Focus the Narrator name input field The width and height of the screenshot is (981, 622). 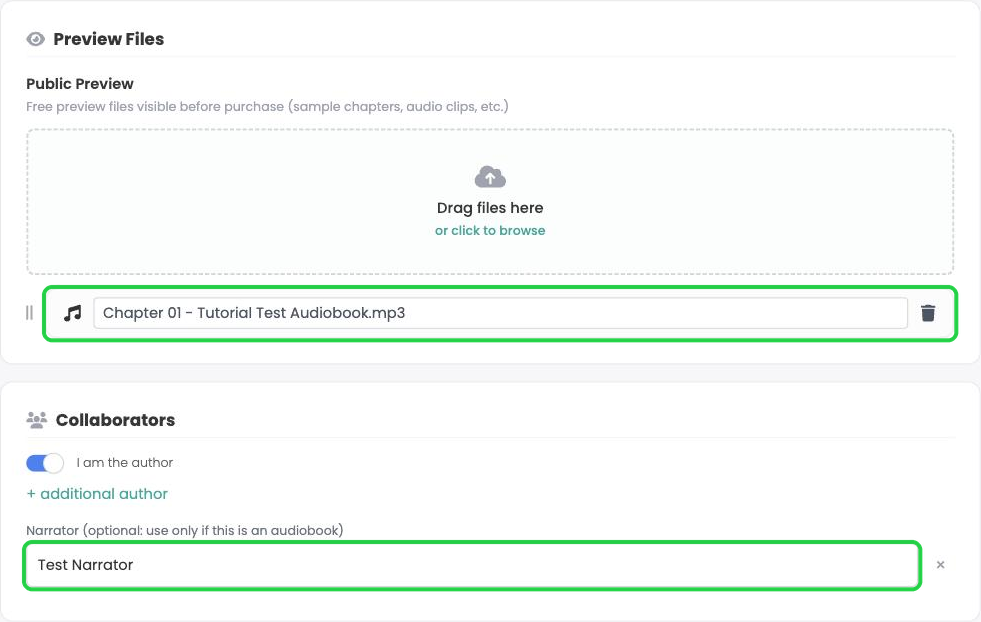coord(472,565)
